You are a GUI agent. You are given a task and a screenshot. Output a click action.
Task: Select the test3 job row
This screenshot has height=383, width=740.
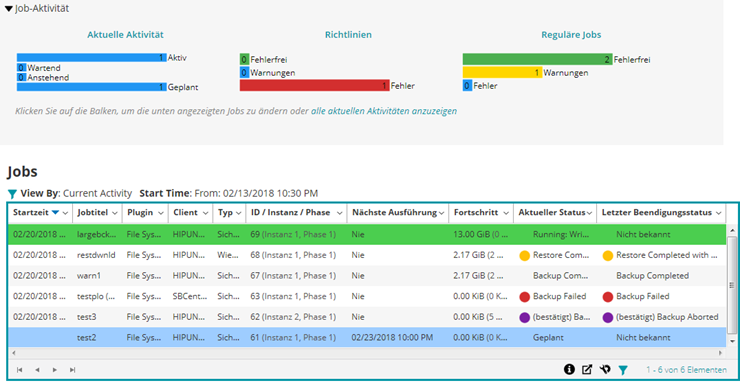[367, 317]
